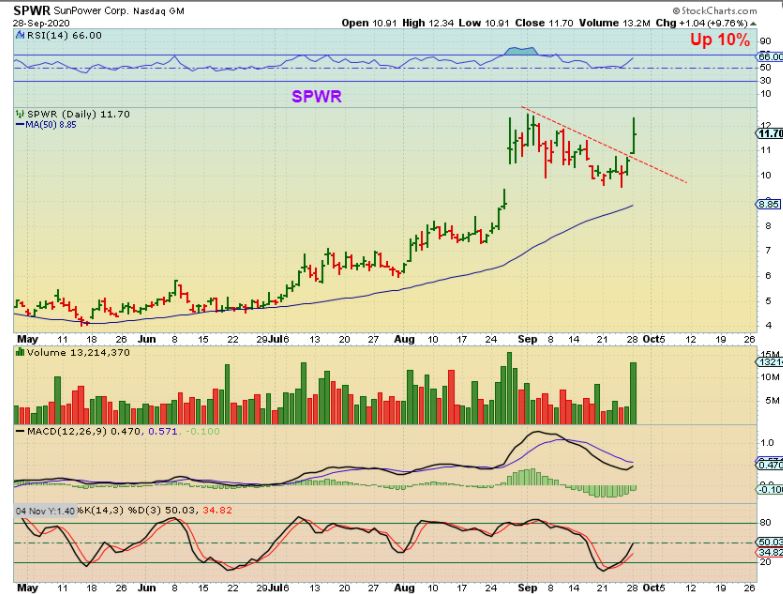
Task: Click the Nasdaq GM exchange label
Action: [x=159, y=10]
